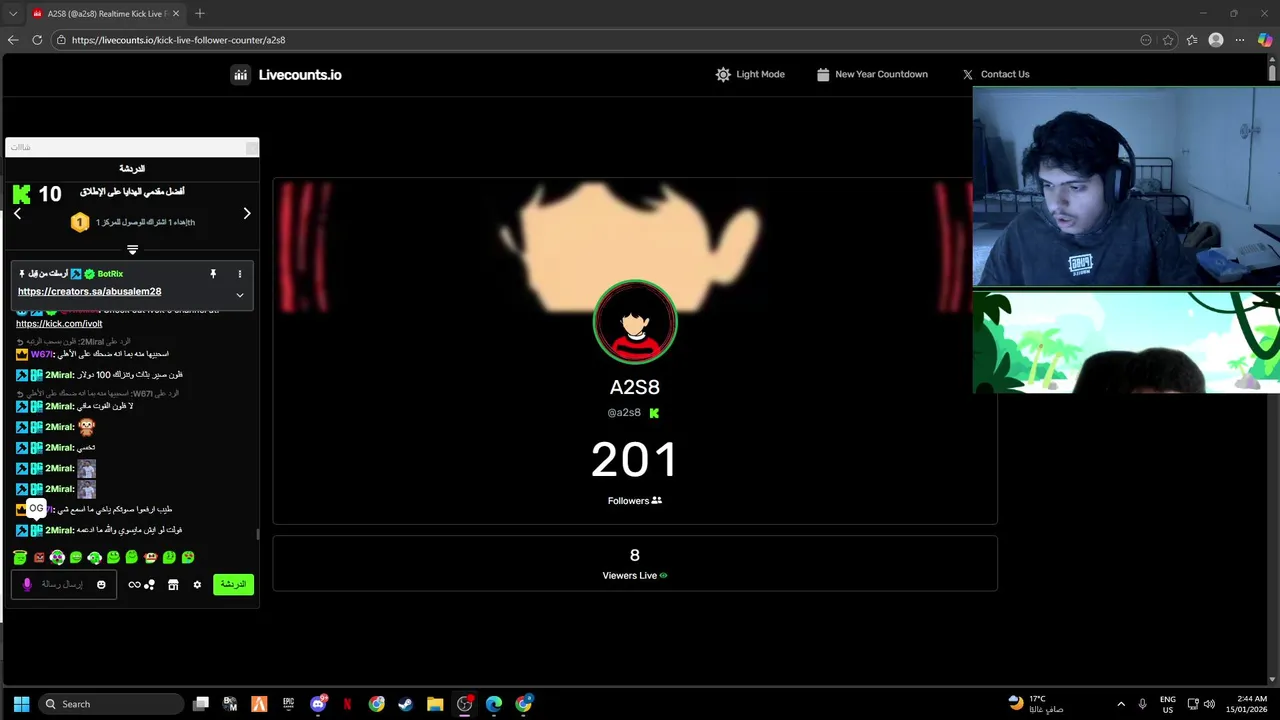Add this page to favorites
Viewport: 1280px width, 720px height.
(x=1168, y=40)
